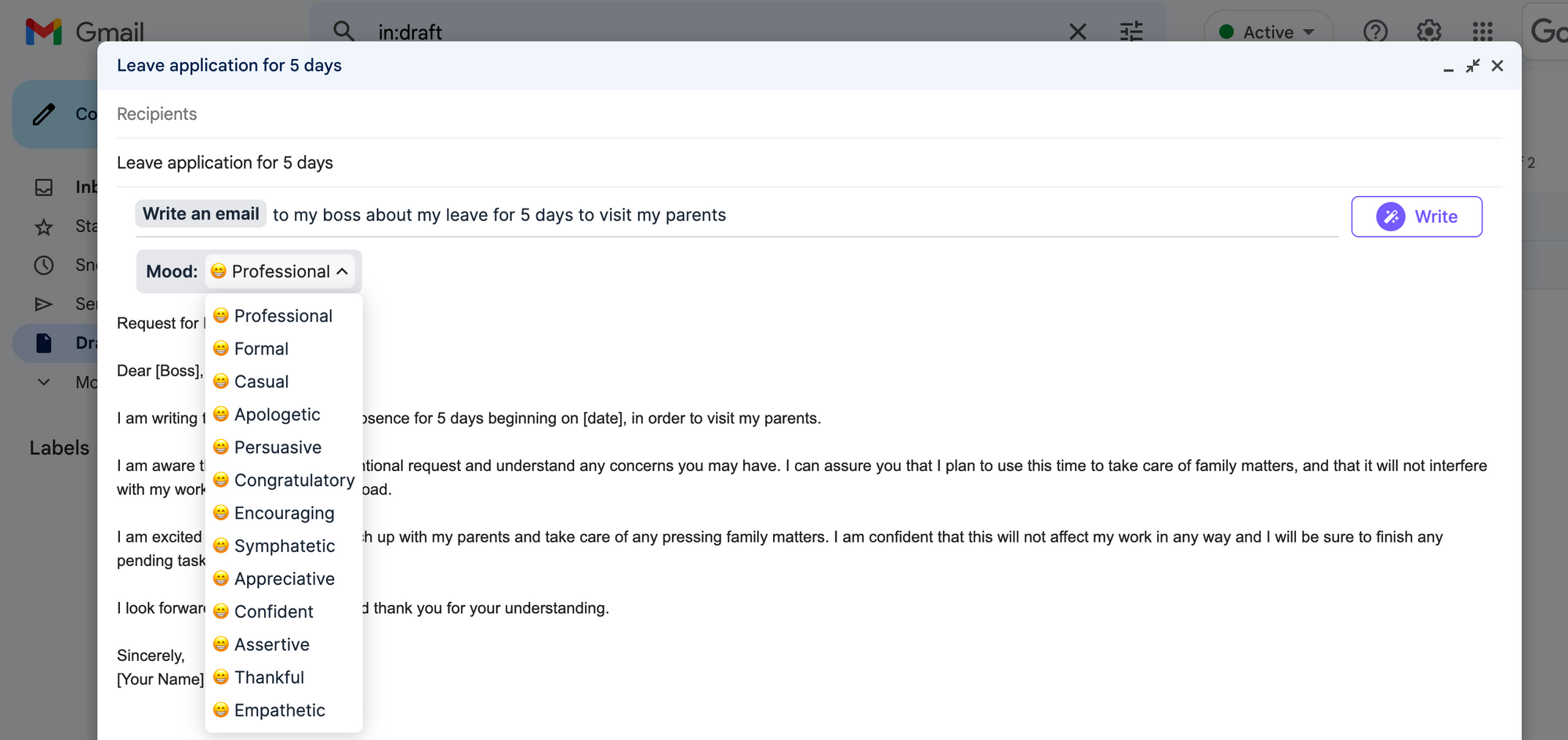Select the Congratulatory mood entry

coord(293,480)
